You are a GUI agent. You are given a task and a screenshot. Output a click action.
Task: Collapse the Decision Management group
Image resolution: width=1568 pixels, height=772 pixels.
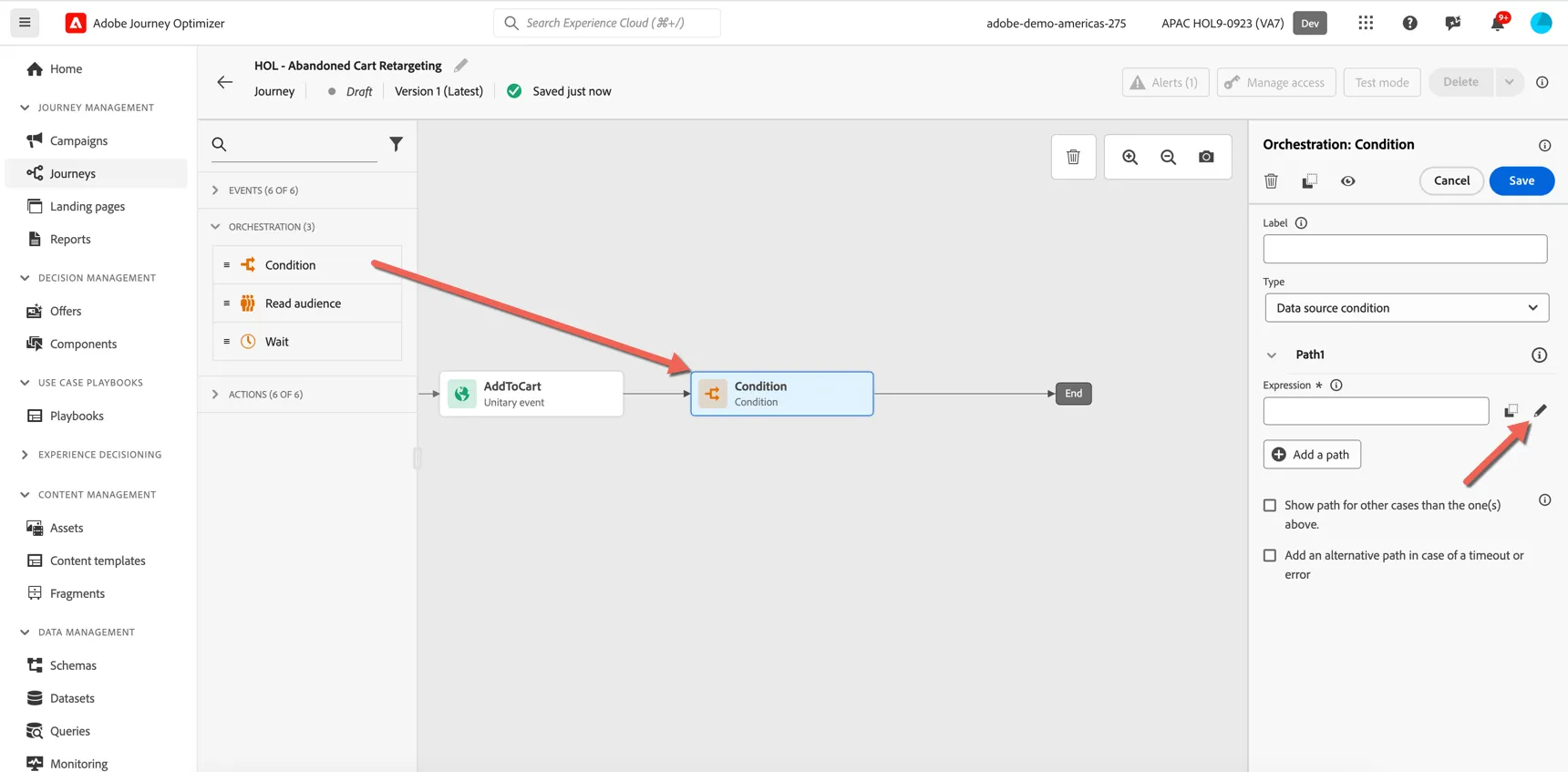25,278
